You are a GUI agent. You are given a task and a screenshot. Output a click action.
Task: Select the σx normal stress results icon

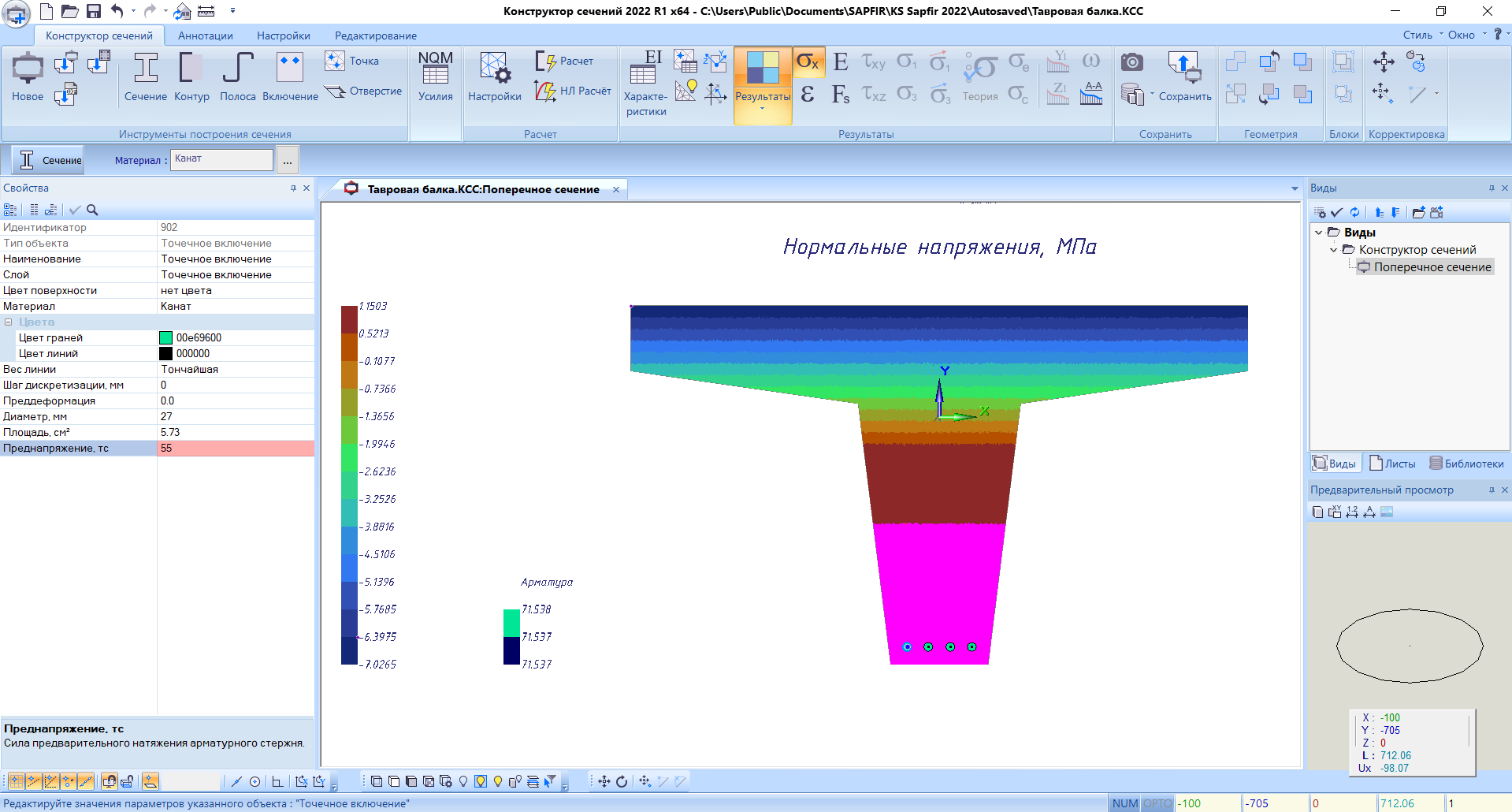[808, 62]
